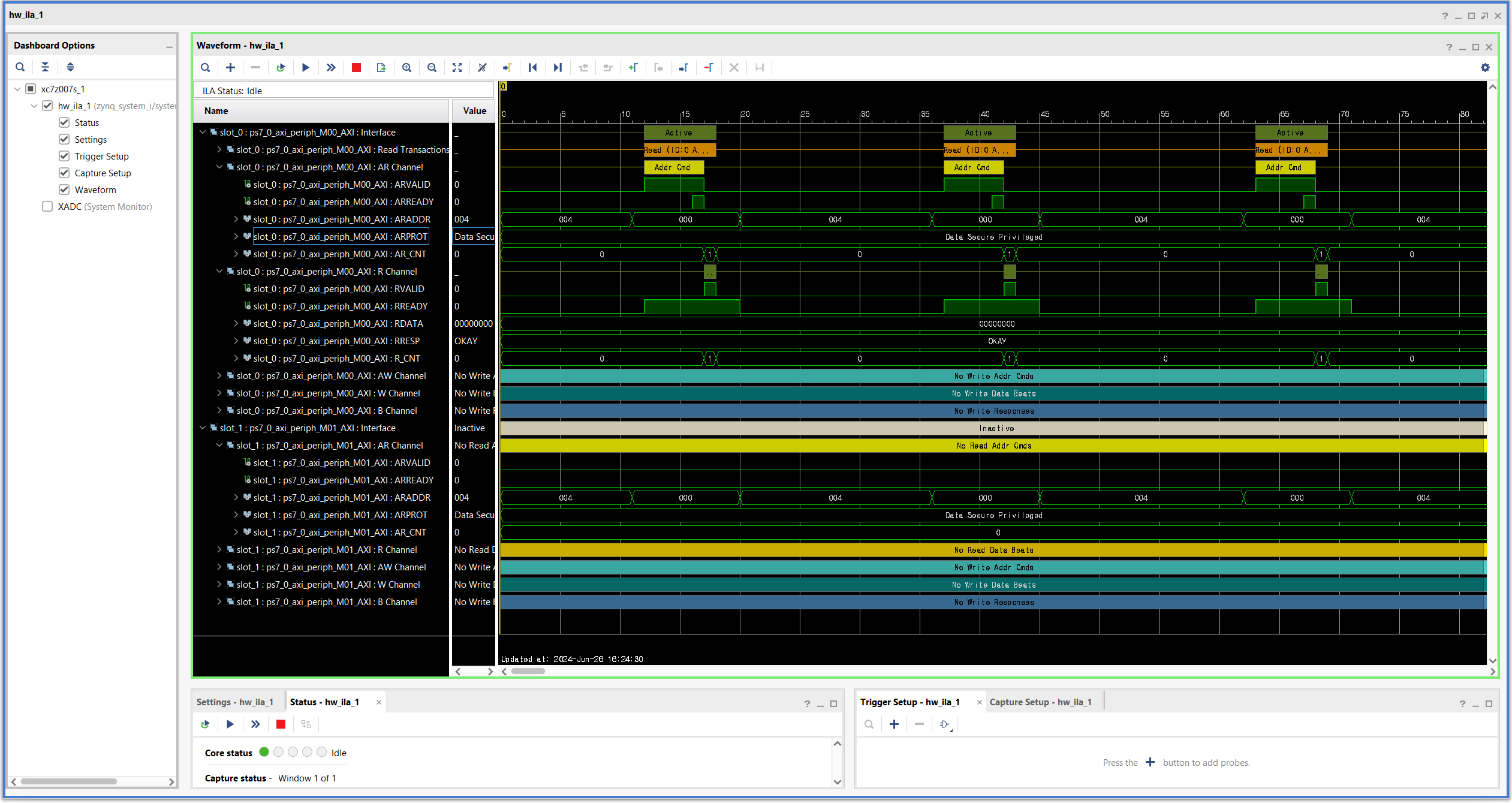Click the auto re-trigger toggle icon

pyautogui.click(x=281, y=68)
